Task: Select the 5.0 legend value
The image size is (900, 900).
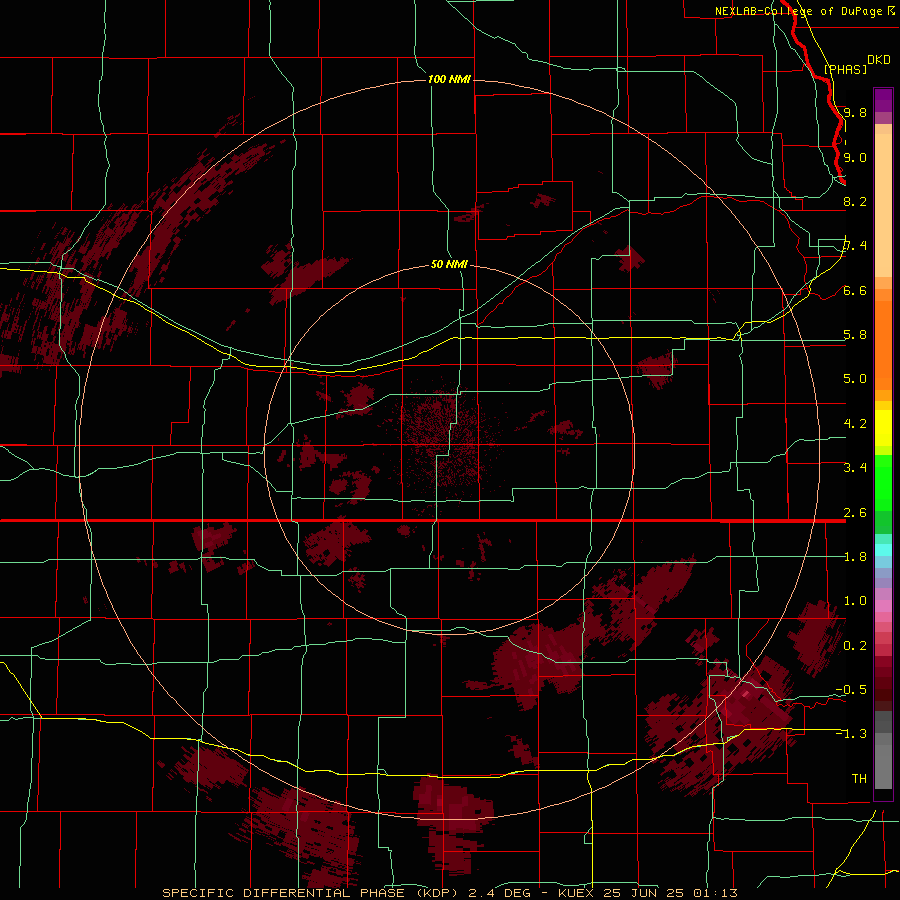Action: pos(855,379)
